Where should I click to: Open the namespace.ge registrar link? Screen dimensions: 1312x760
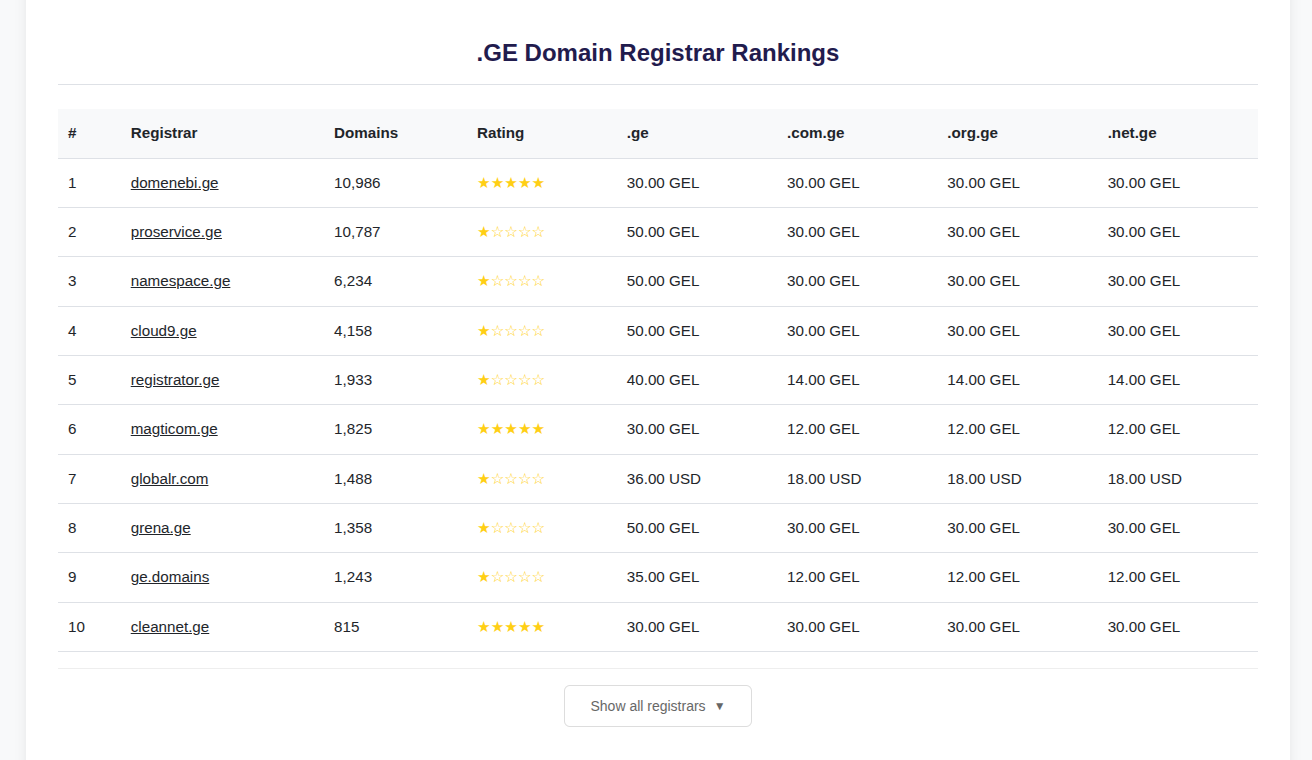click(x=180, y=281)
